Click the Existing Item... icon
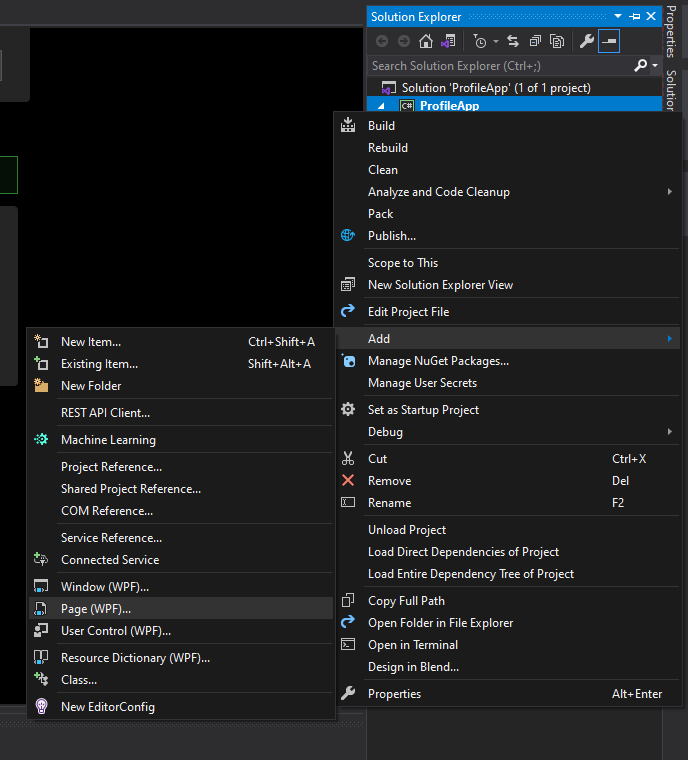Viewport: 688px width, 760px height. [x=41, y=364]
